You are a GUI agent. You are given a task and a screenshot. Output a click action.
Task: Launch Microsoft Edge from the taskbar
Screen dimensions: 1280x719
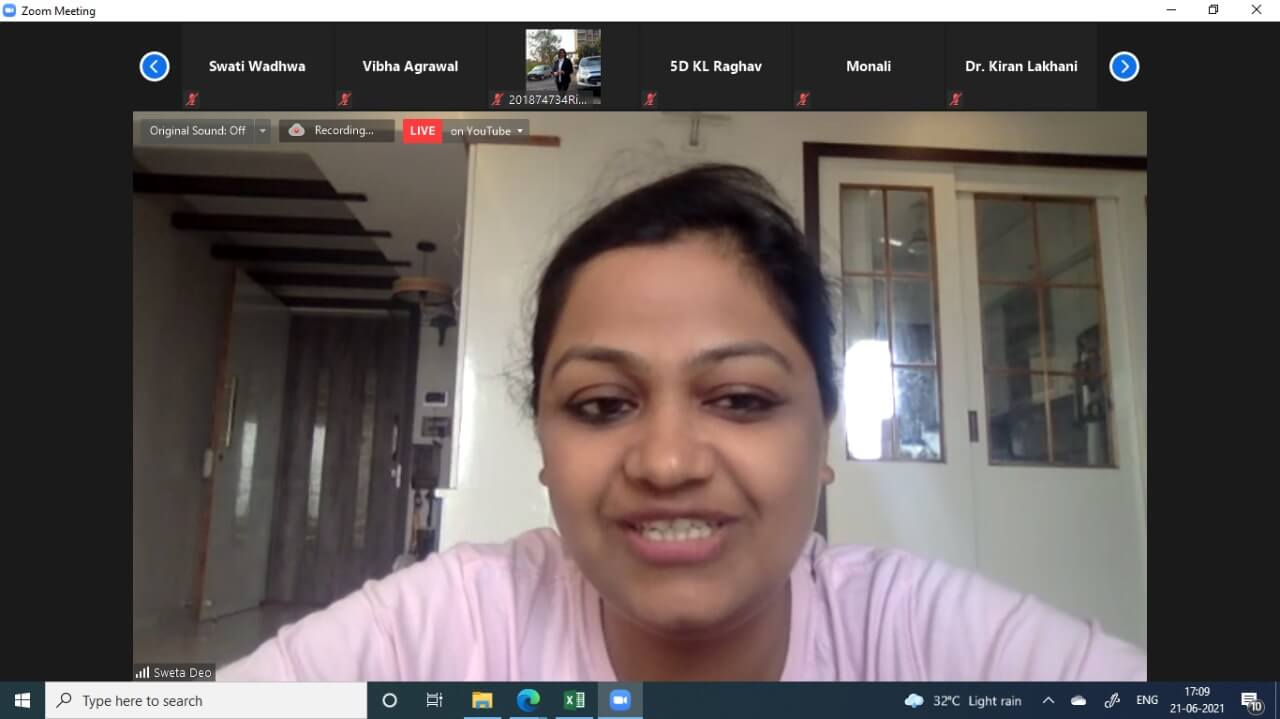[528, 700]
